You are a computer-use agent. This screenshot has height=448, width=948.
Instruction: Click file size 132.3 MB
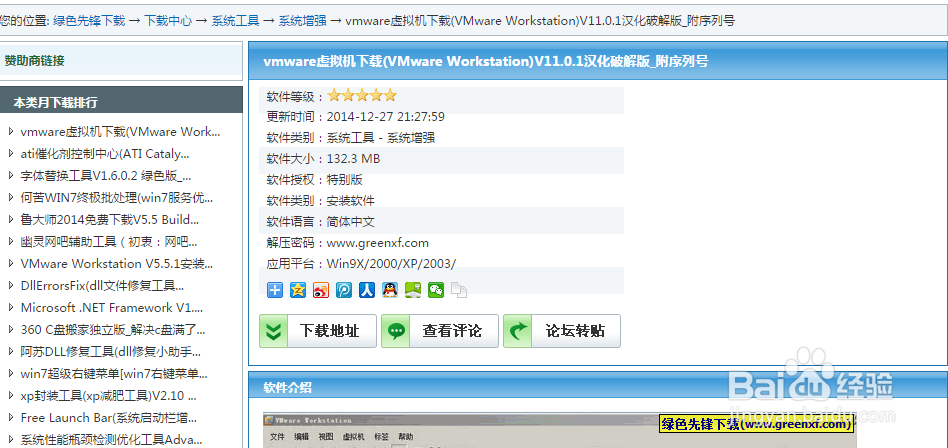pos(354,159)
